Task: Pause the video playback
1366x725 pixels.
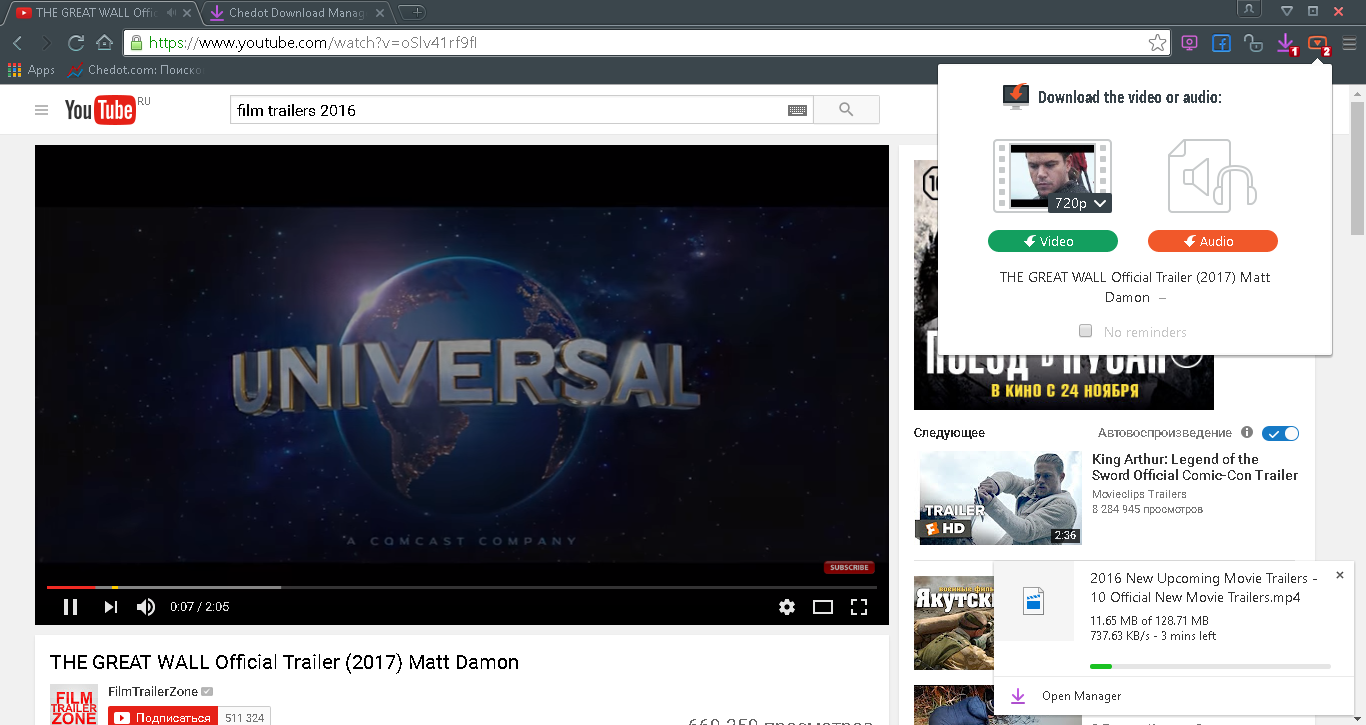Action: coord(70,606)
